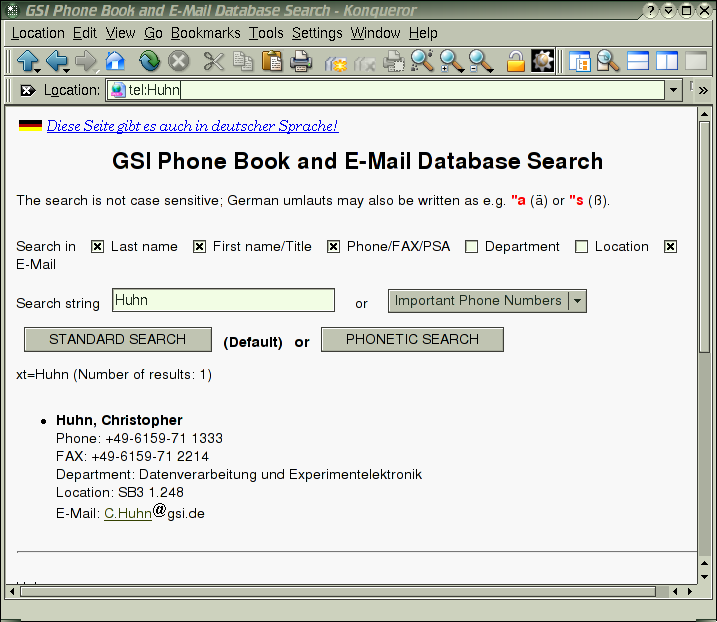Screen dimensions: 717x622
Task: Click the greyed Forward arrow icon
Action: point(86,61)
